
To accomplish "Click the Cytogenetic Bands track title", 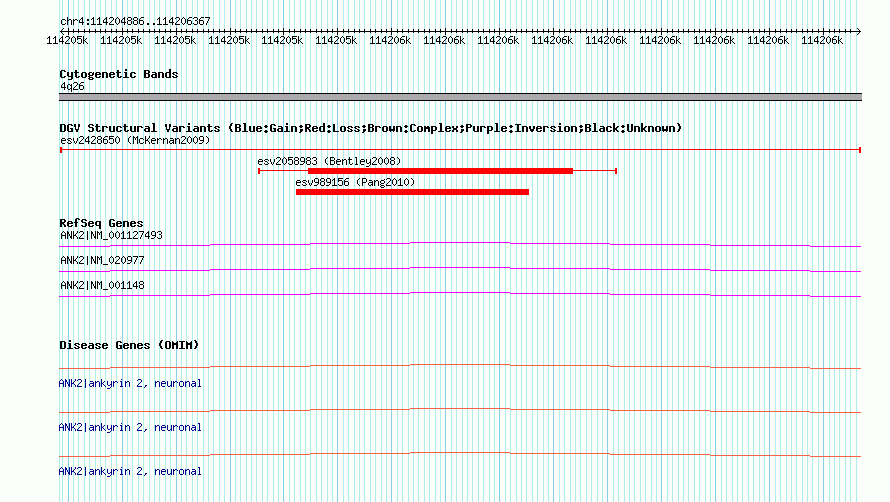I will 119,74.
